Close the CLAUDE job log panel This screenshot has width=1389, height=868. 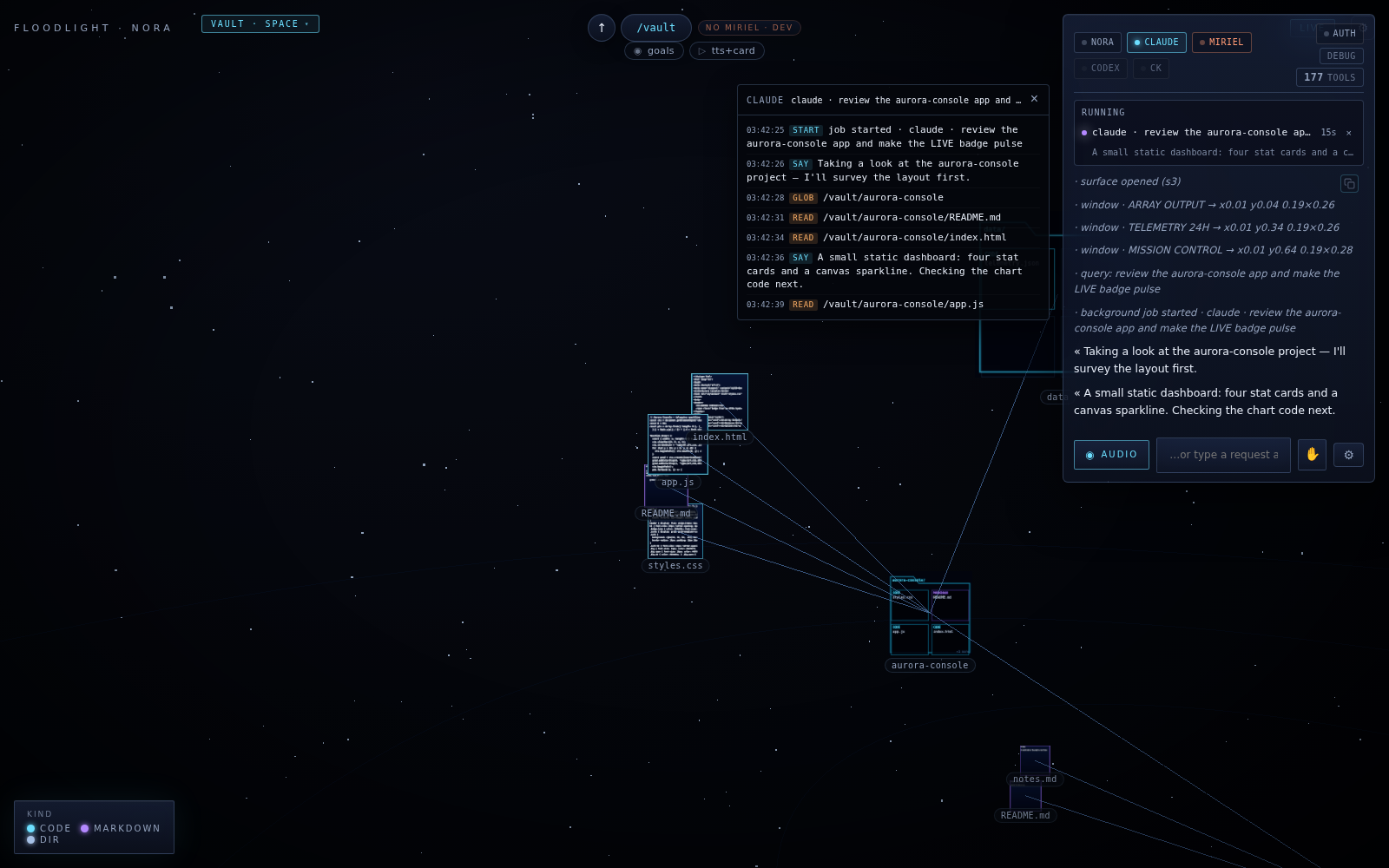coord(1034,99)
